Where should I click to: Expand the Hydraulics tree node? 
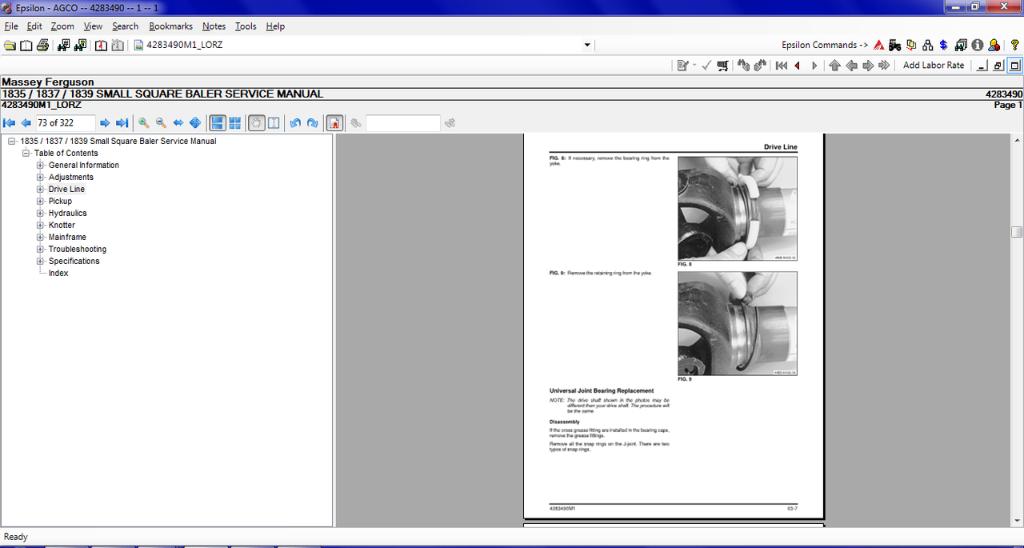click(x=40, y=213)
